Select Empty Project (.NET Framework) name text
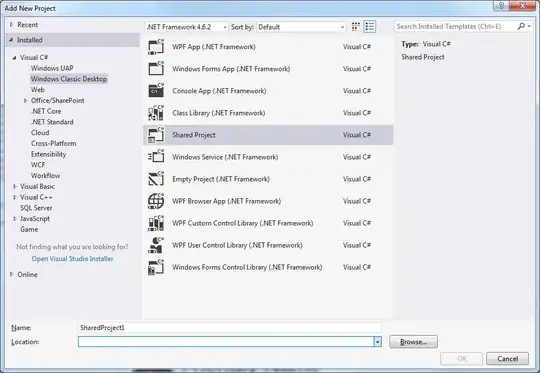The height and width of the screenshot is (373, 540). [x=221, y=179]
